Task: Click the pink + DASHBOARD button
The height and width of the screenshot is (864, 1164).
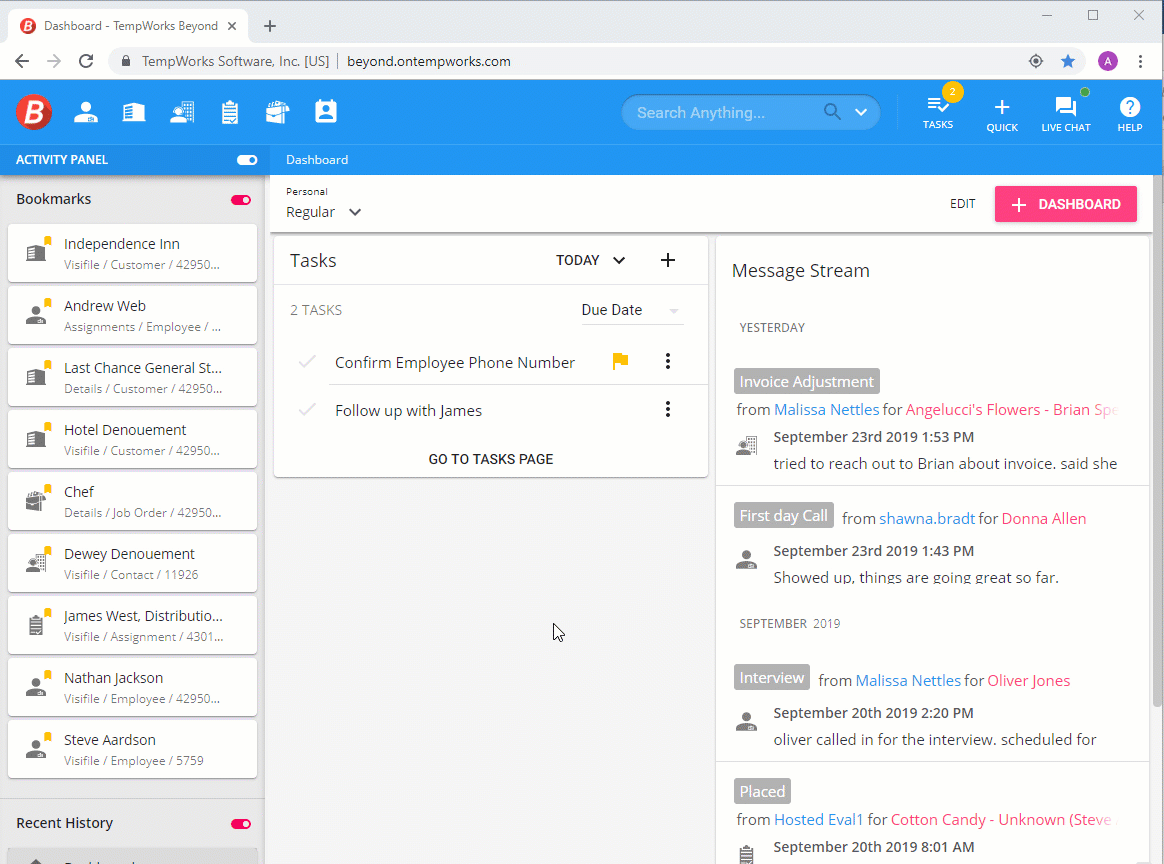Action: click(x=1065, y=204)
